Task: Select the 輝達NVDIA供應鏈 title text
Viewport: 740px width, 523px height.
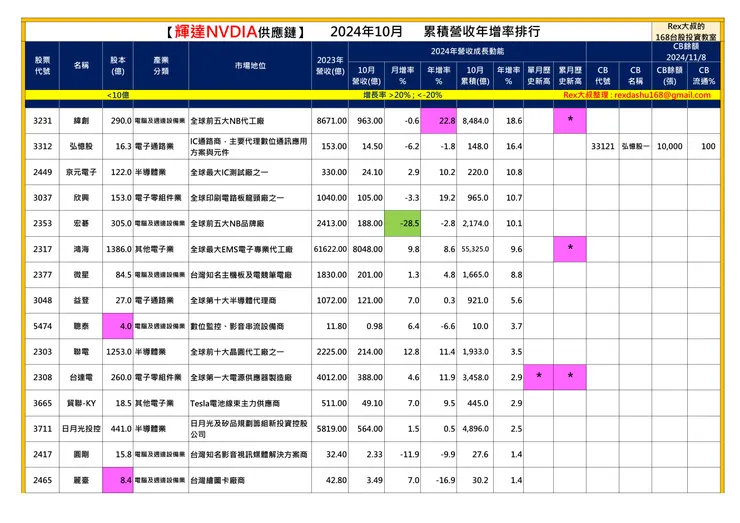Action: (x=235, y=32)
